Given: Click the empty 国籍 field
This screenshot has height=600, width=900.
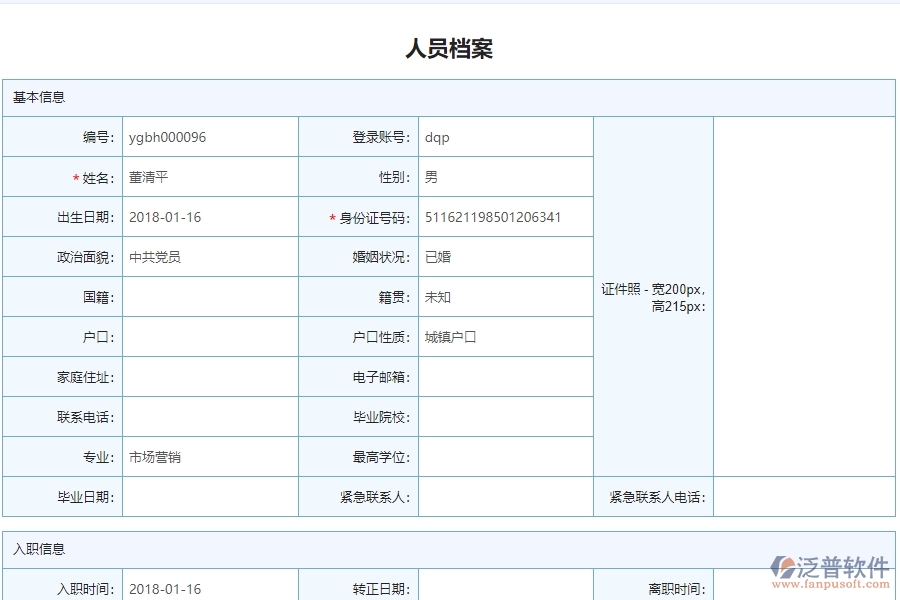Looking at the screenshot, I should click(x=209, y=296).
